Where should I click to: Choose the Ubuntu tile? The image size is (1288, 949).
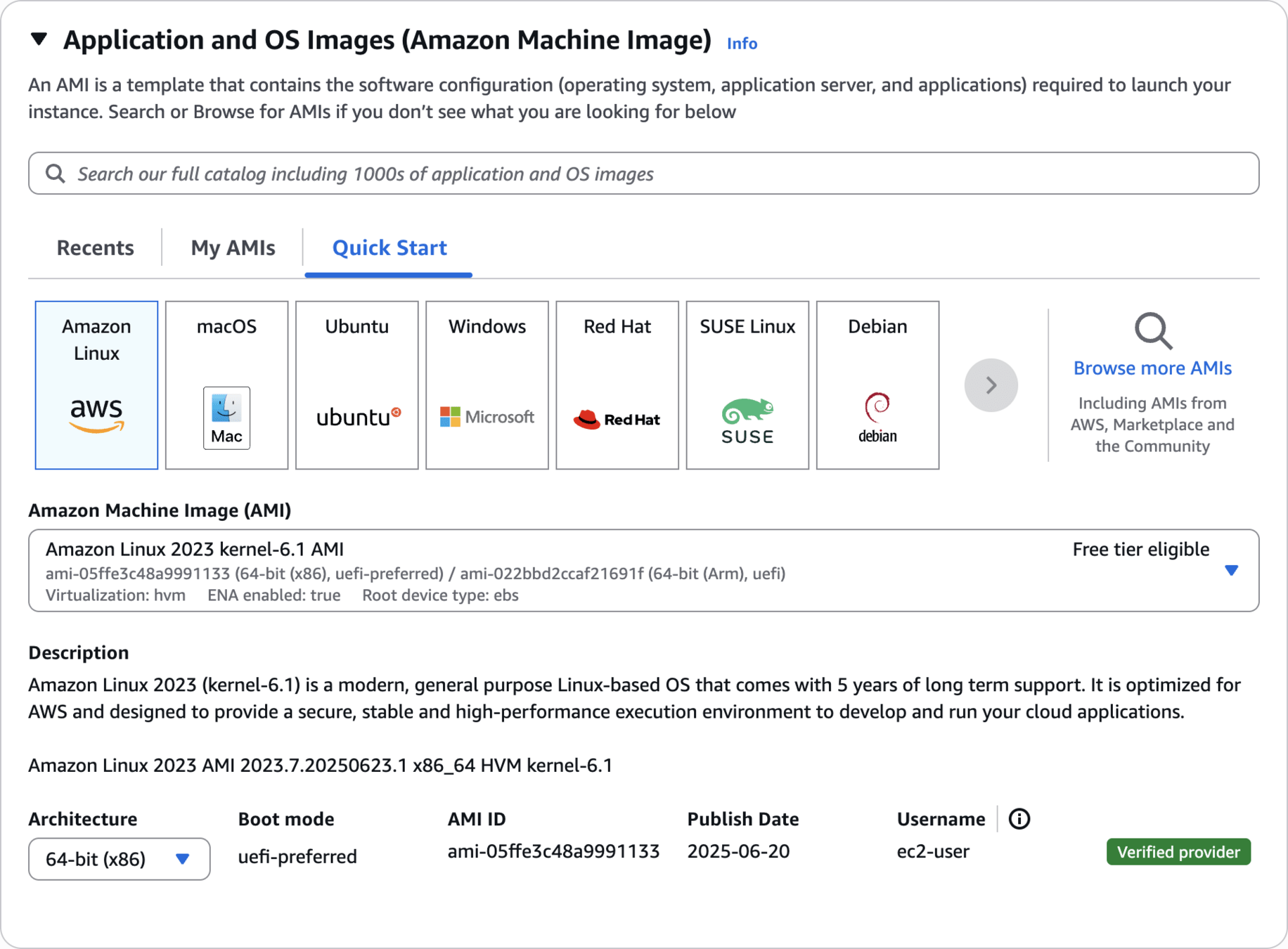[x=356, y=385]
